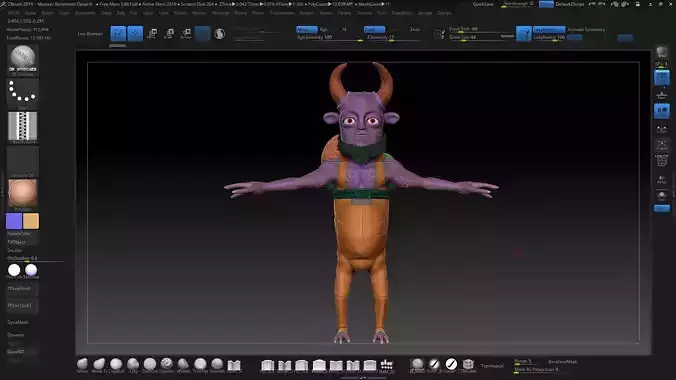Screen dimensions: 676x380
Task: Click the QuickSave button
Action: (x=483, y=4)
